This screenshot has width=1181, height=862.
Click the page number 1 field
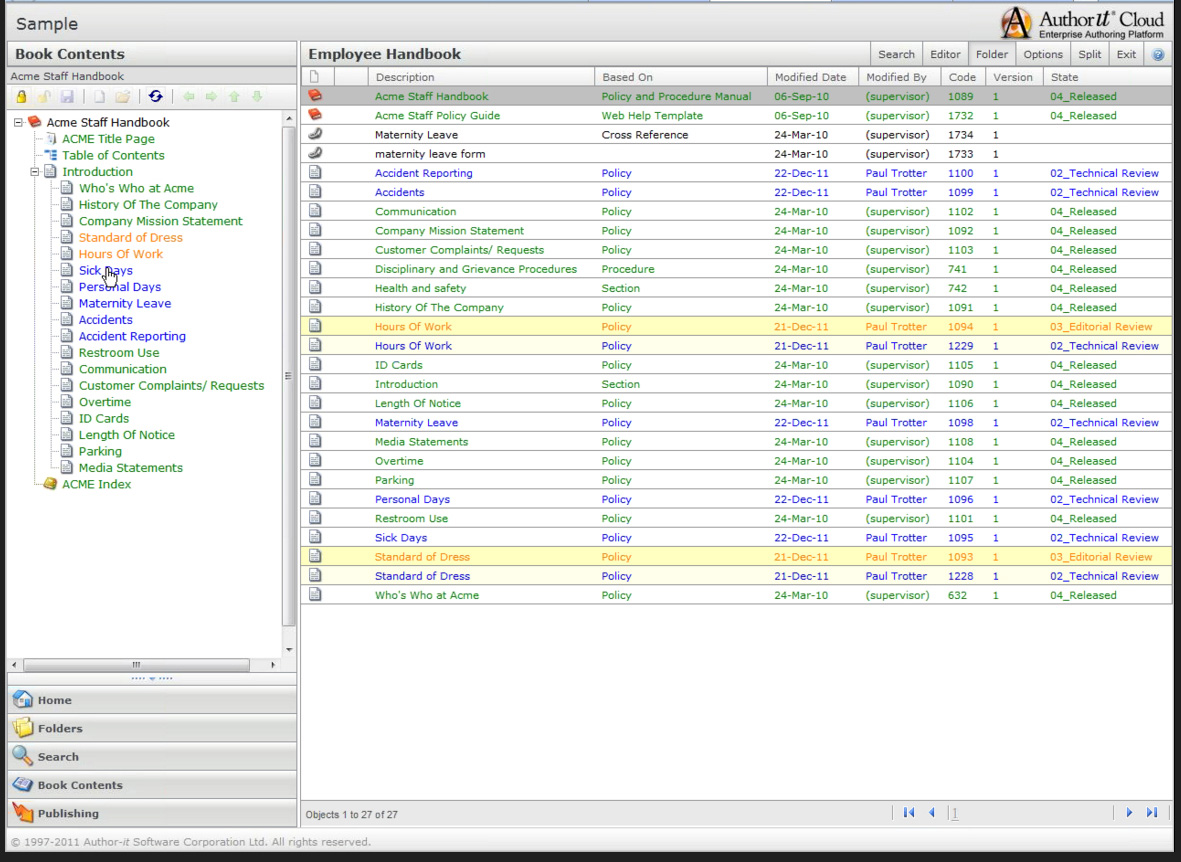pos(954,813)
